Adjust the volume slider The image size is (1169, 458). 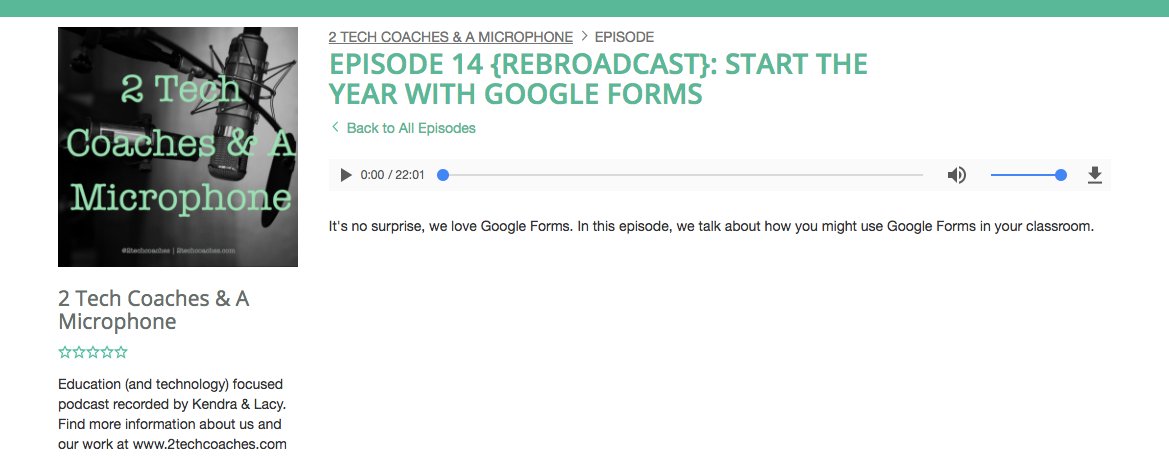[x=1027, y=175]
